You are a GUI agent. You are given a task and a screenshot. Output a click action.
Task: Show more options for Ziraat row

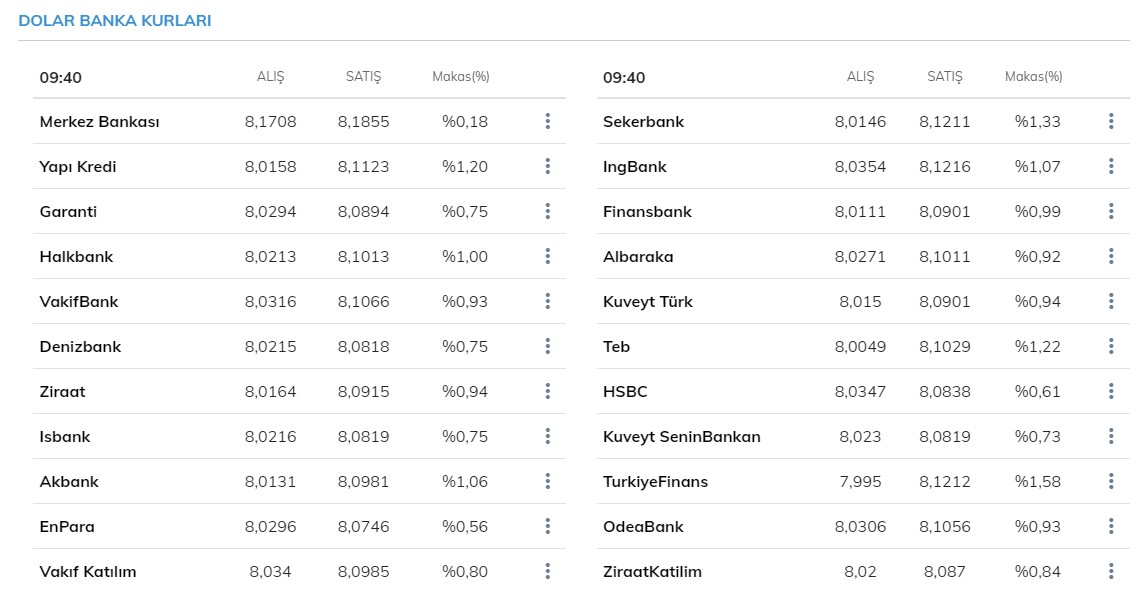pyautogui.click(x=547, y=391)
